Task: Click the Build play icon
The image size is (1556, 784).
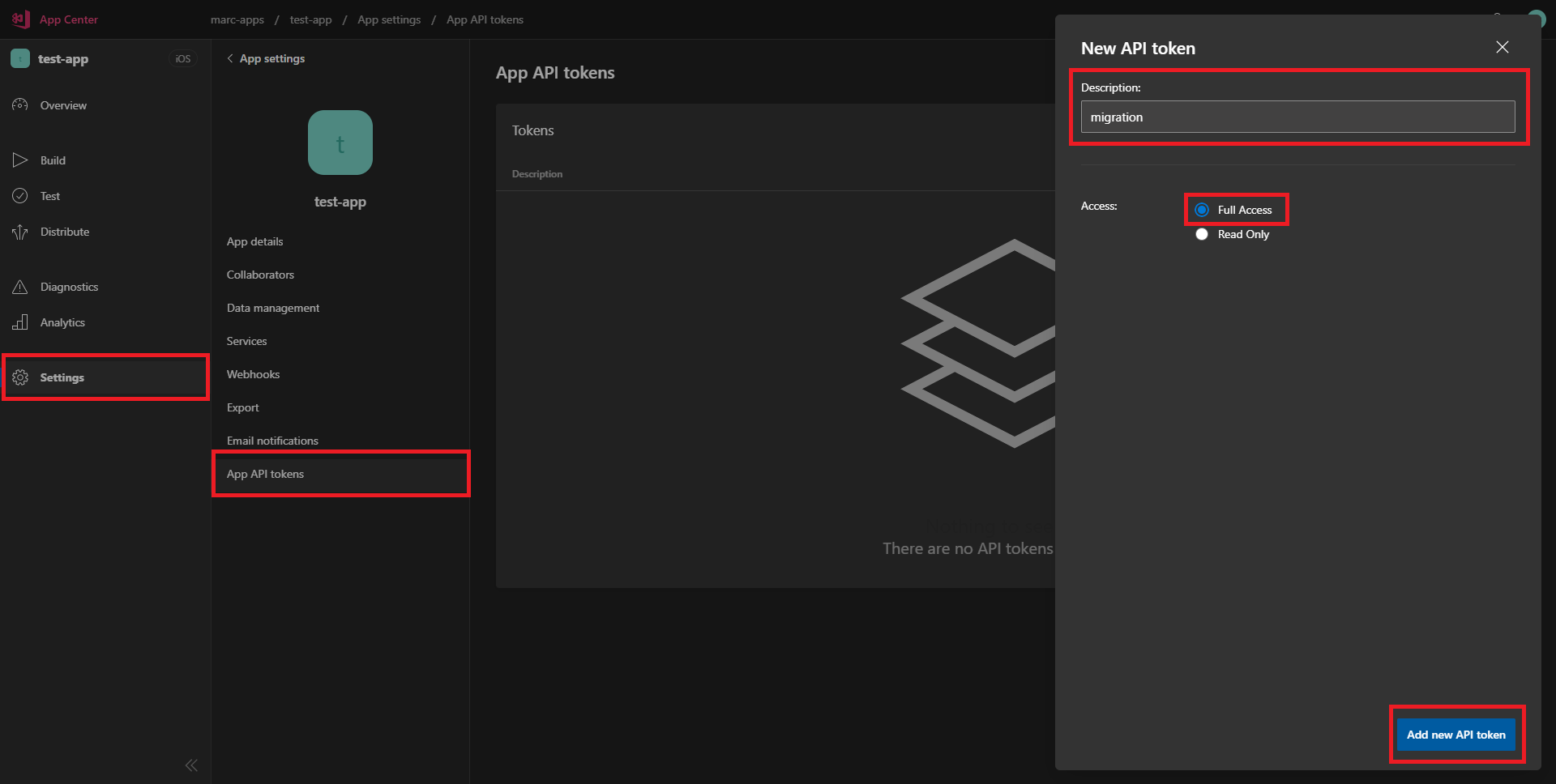Action: coord(20,160)
